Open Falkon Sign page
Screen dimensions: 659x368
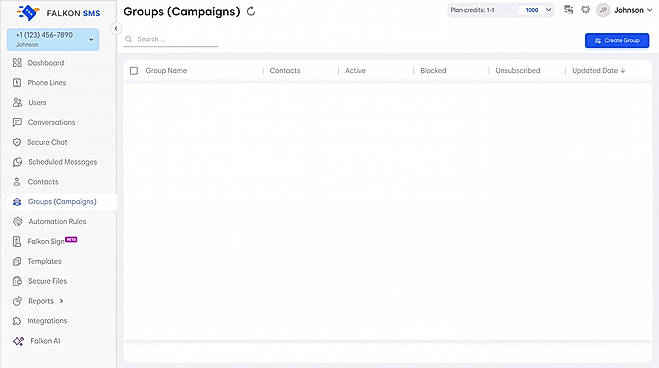tap(46, 242)
